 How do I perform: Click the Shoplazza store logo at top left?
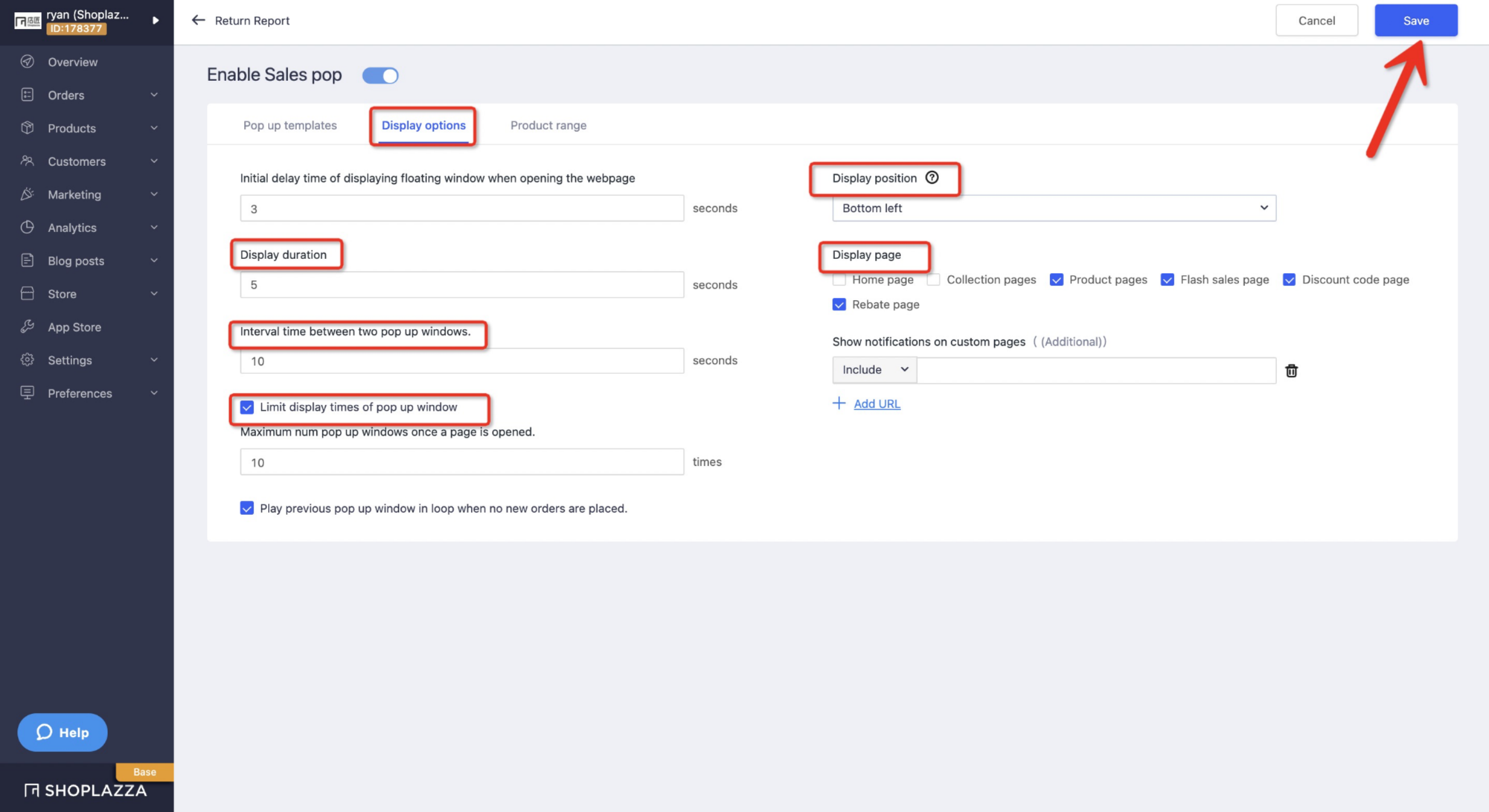tap(27, 22)
